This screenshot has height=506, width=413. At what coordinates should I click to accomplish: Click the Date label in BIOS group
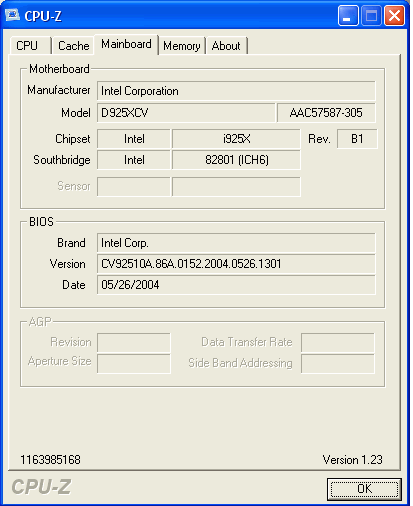tap(74, 285)
